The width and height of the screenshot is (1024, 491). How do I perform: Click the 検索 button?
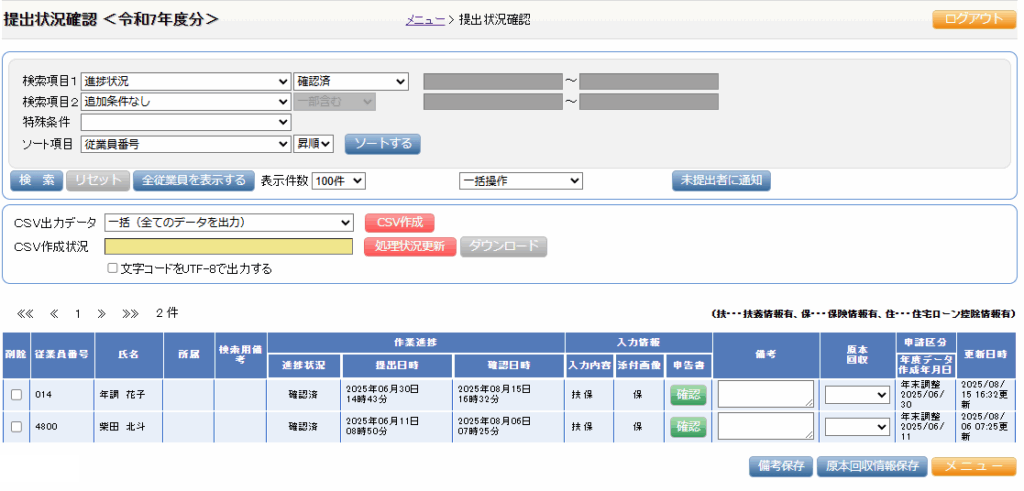37,181
